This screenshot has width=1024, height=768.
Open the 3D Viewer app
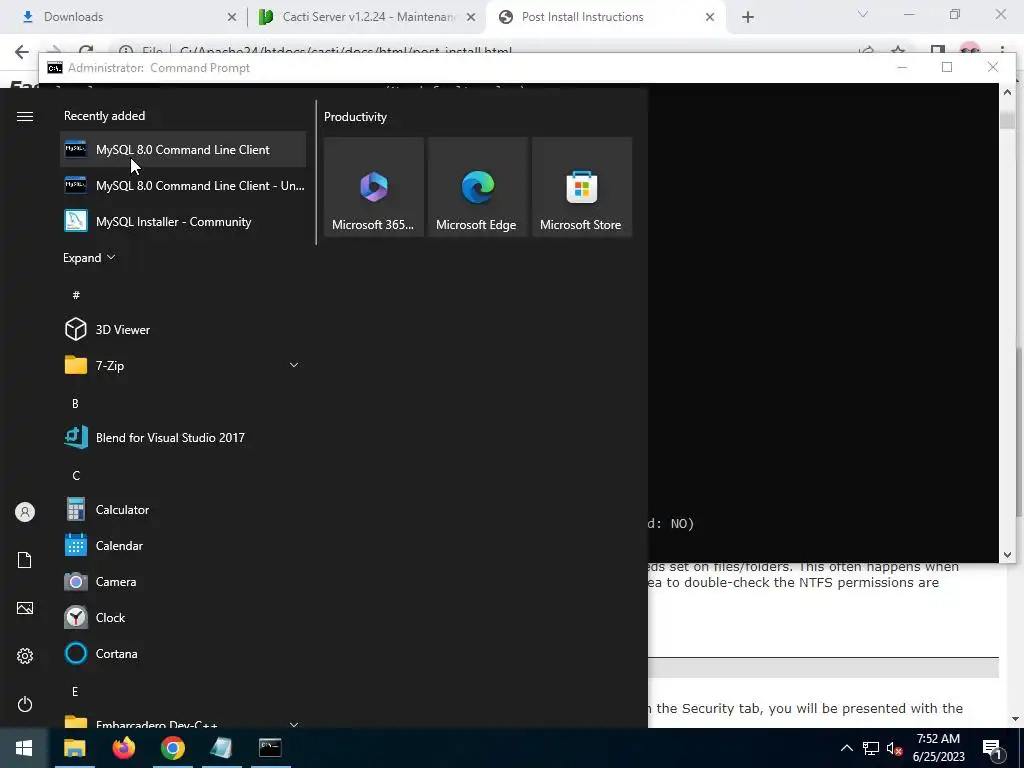click(183, 329)
